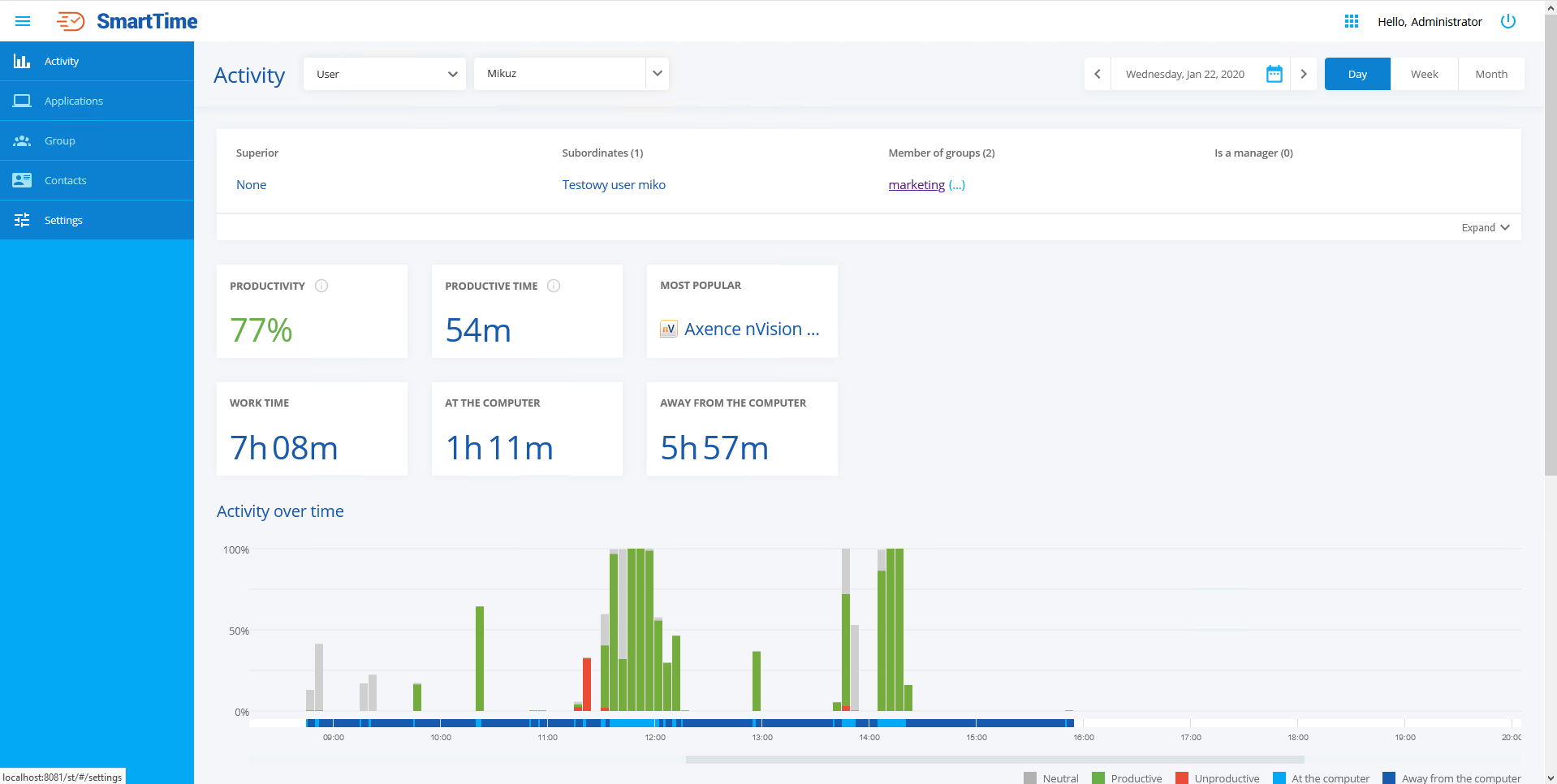Expand the user details panel

(1485, 228)
